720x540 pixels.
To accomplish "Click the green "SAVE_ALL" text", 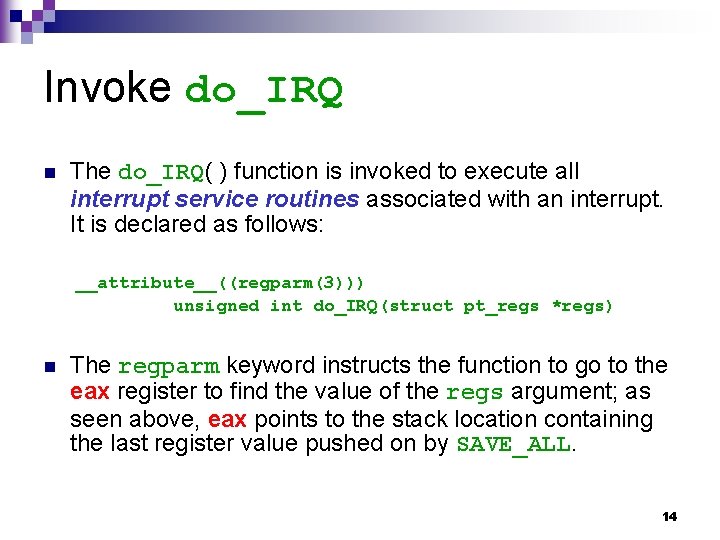I will point(514,445).
